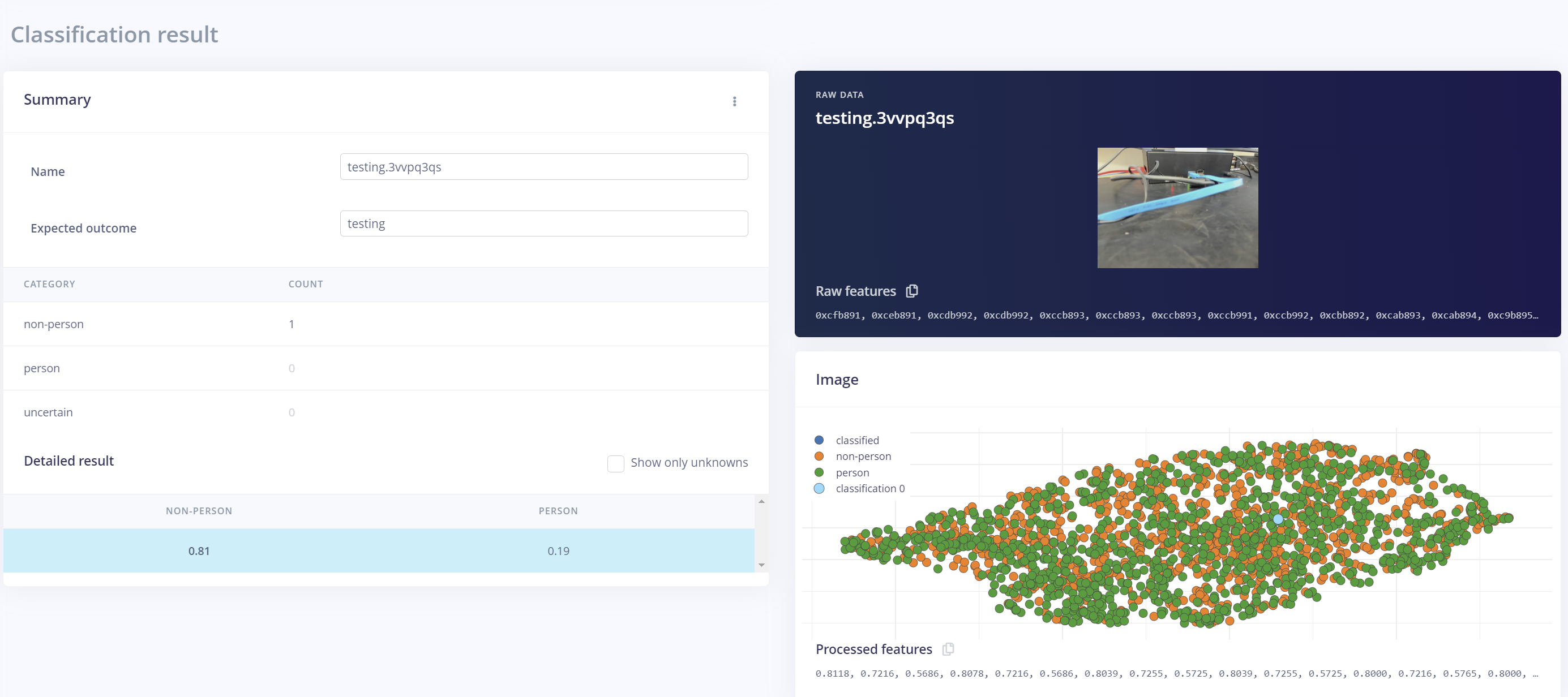Toggle the classified legend marker

point(819,440)
